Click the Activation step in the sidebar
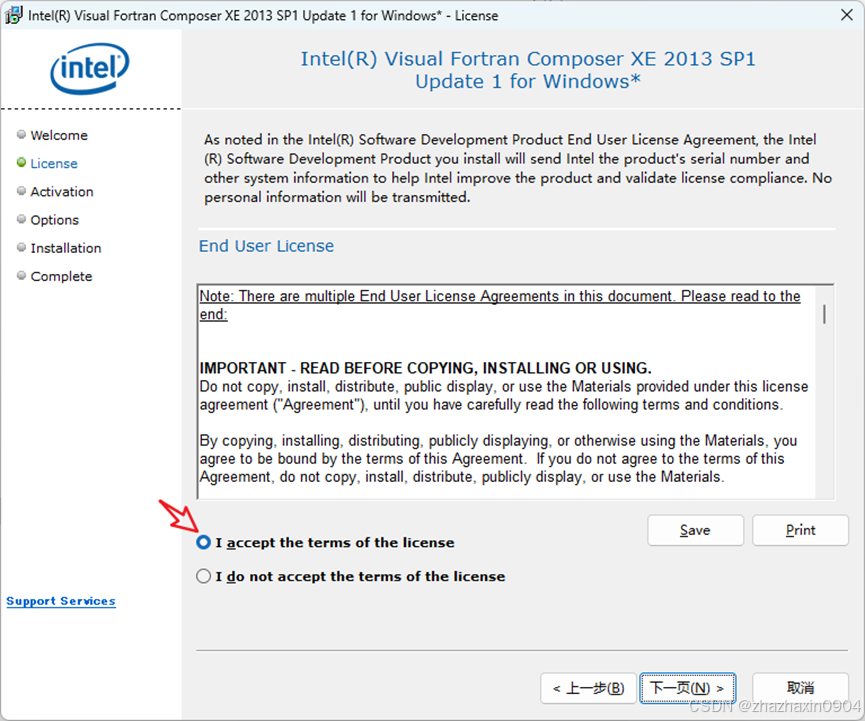Screen dimensions: 865x721 tap(62, 191)
